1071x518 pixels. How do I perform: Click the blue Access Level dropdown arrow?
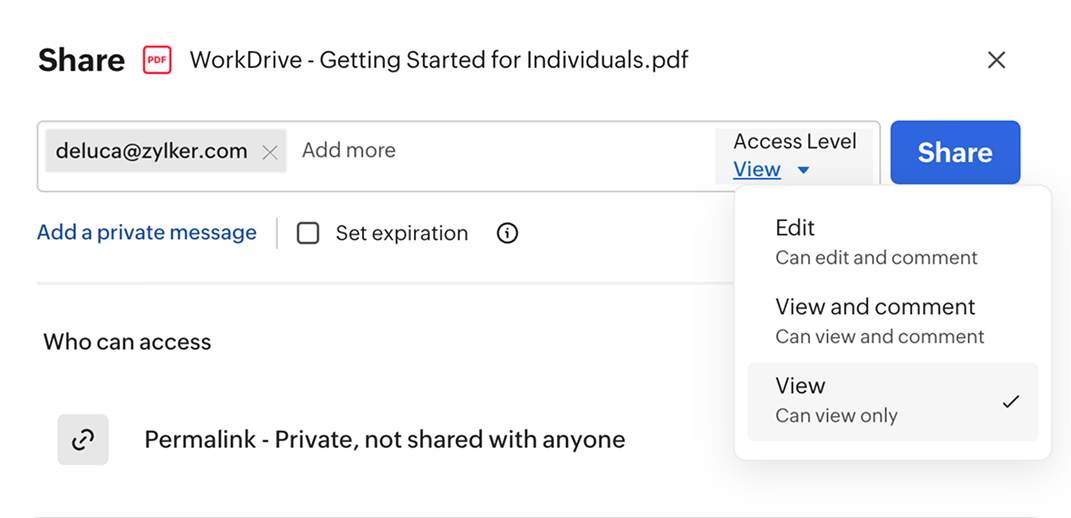803,171
